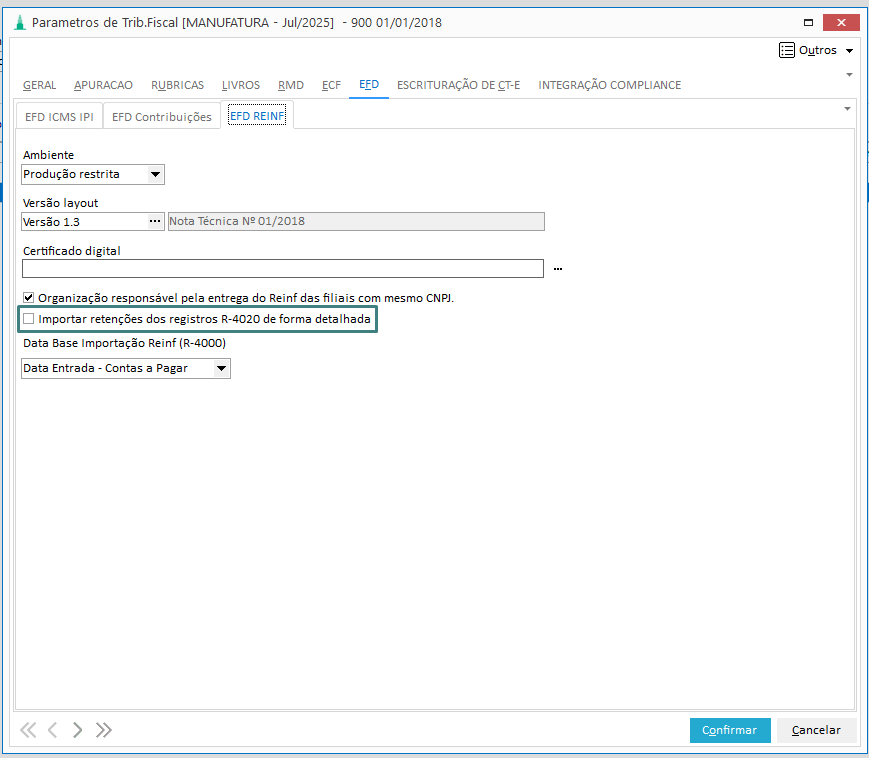This screenshot has height=758, width=869.
Task: Open Versão layout lookup ellipsis
Action: [x=155, y=221]
